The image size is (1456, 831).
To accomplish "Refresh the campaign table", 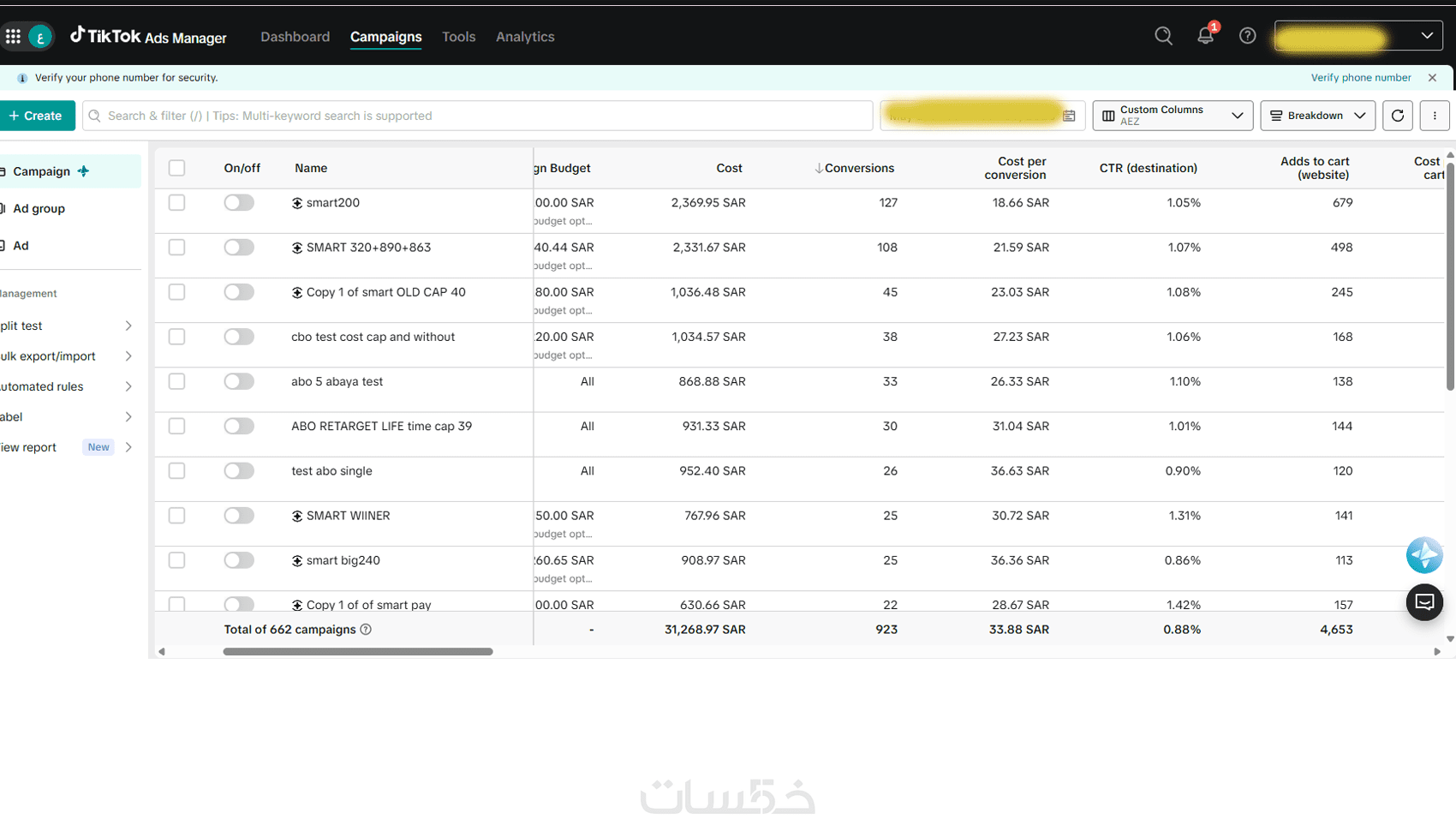I will pyautogui.click(x=1398, y=116).
